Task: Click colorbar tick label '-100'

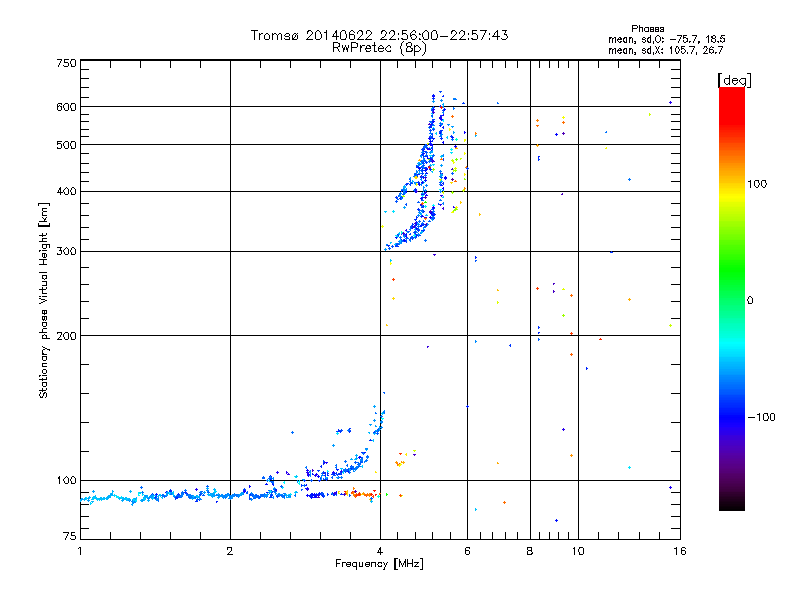Action: pyautogui.click(x=761, y=417)
